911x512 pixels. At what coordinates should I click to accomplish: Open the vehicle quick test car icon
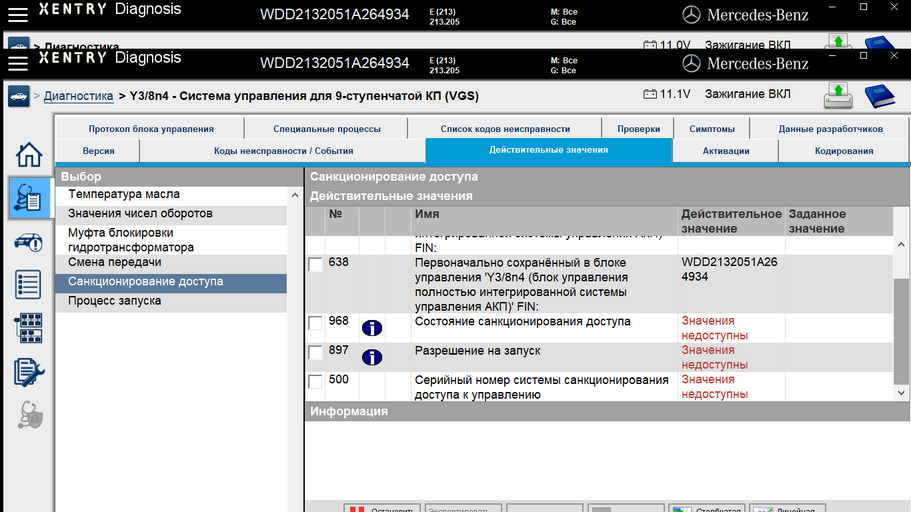point(28,242)
